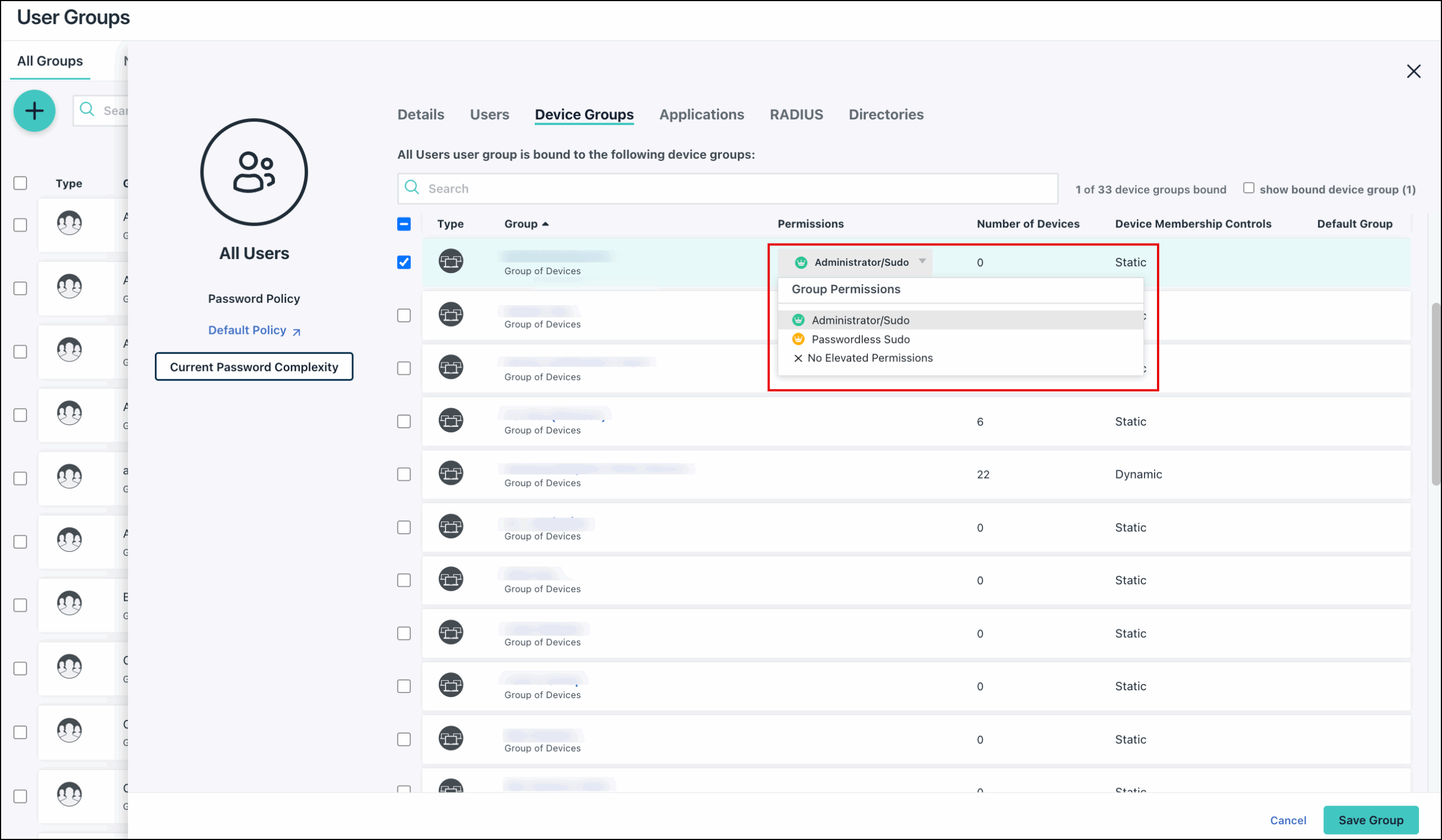Click the device group icon in checked row
Image resolution: width=1442 pixels, height=840 pixels.
tap(451, 262)
